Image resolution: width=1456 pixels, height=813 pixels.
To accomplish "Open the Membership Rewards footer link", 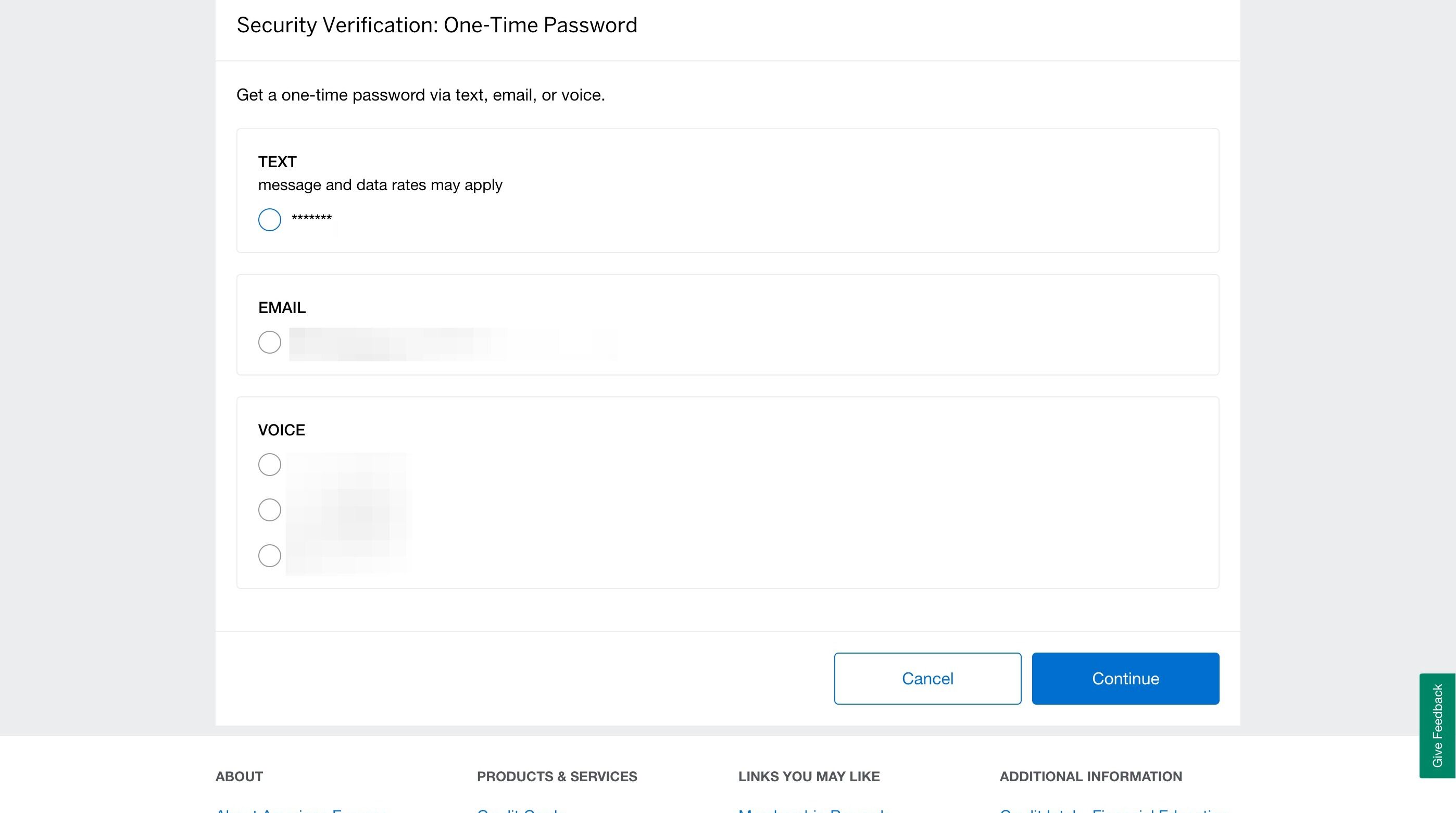I will click(x=810, y=809).
